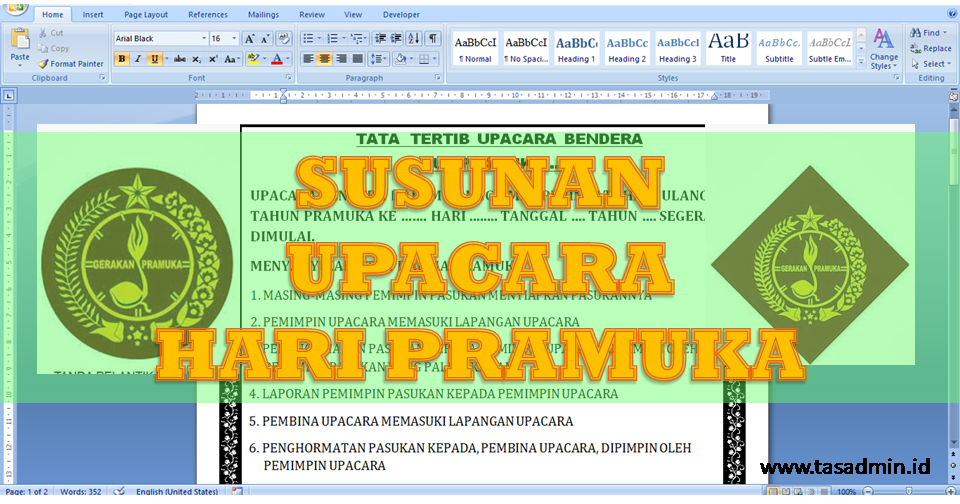Screen dimensions: 960x504
Task: Open the Arial Black font name dropdown
Action: (x=204, y=39)
